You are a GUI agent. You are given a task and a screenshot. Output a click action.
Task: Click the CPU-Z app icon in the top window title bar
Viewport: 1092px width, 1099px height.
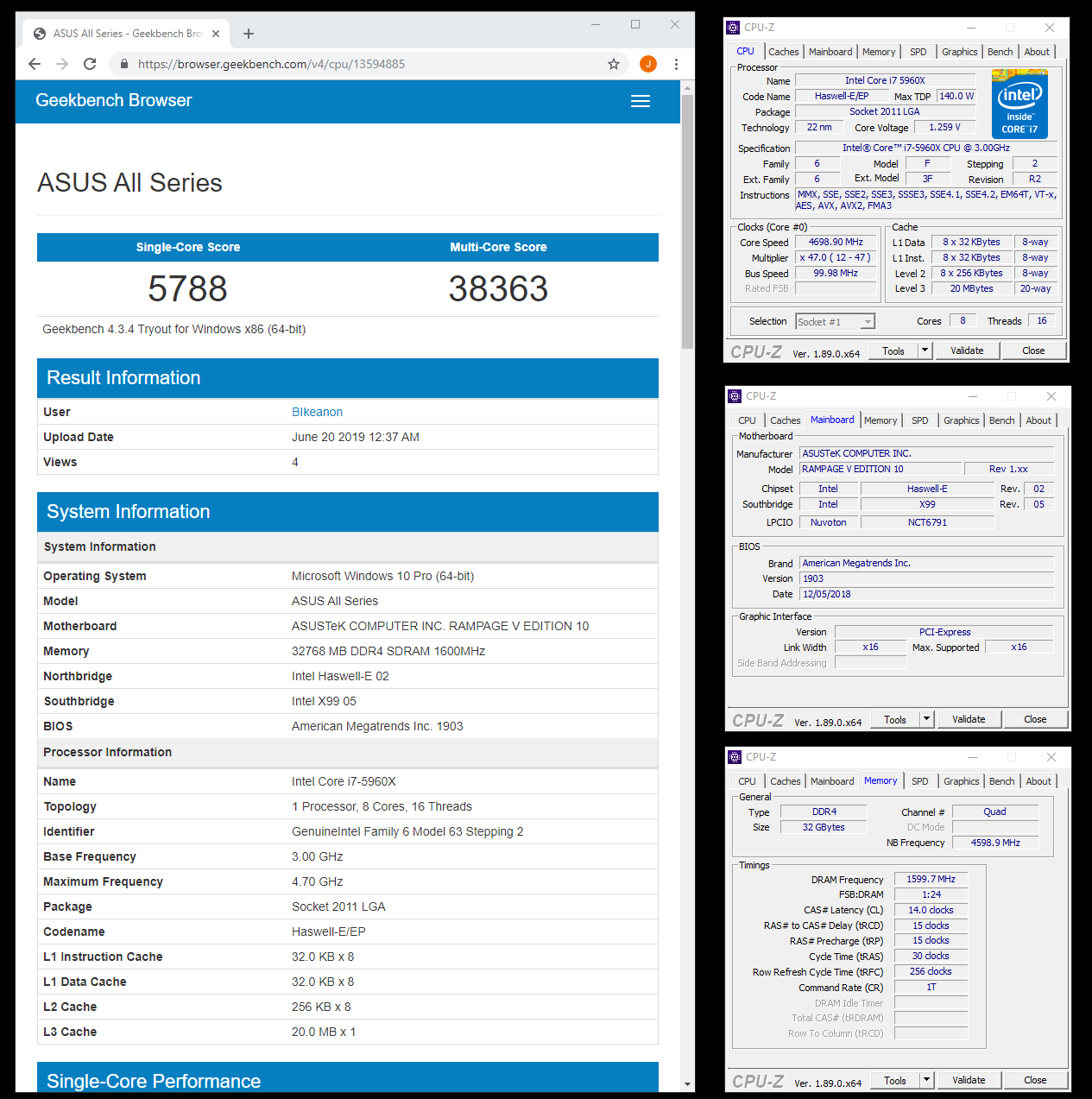tap(733, 28)
